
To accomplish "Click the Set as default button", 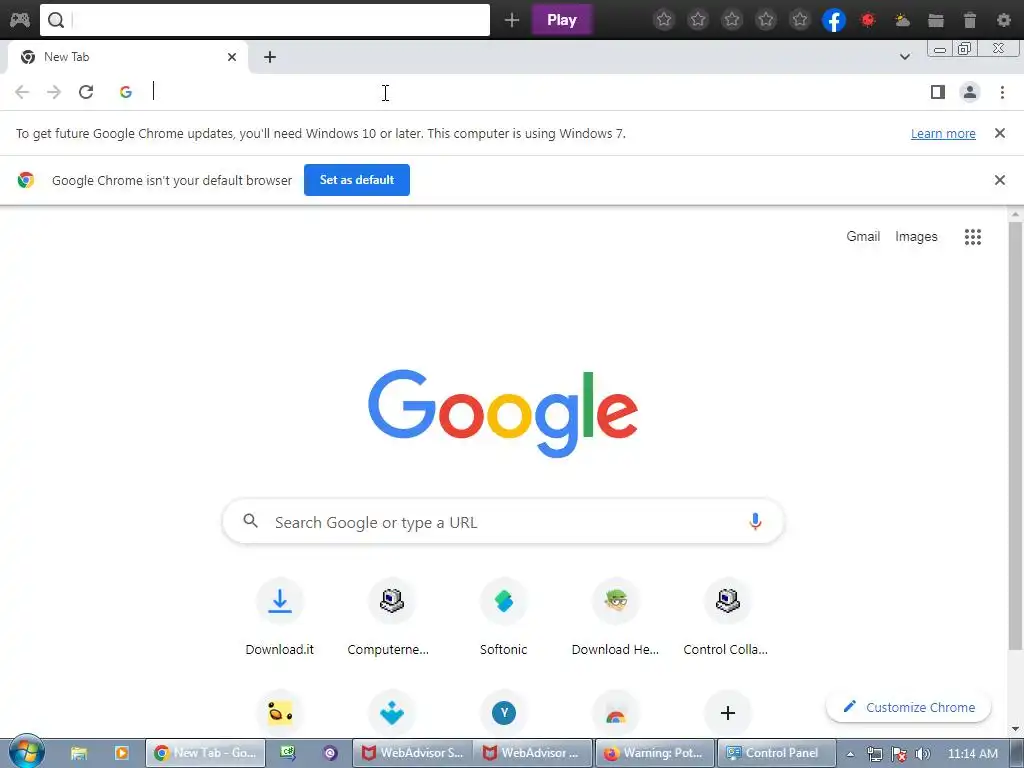I will (357, 180).
